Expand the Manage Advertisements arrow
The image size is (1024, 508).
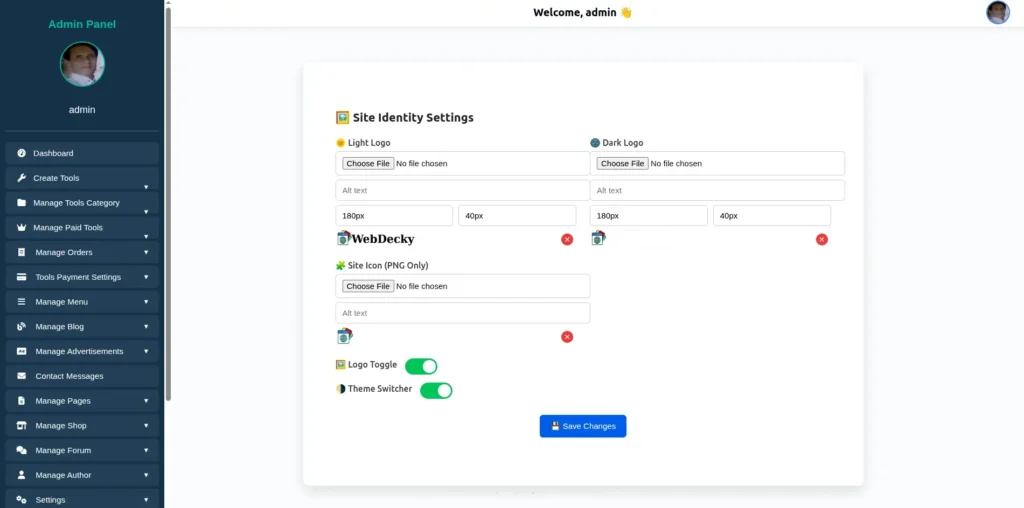pyautogui.click(x=146, y=351)
